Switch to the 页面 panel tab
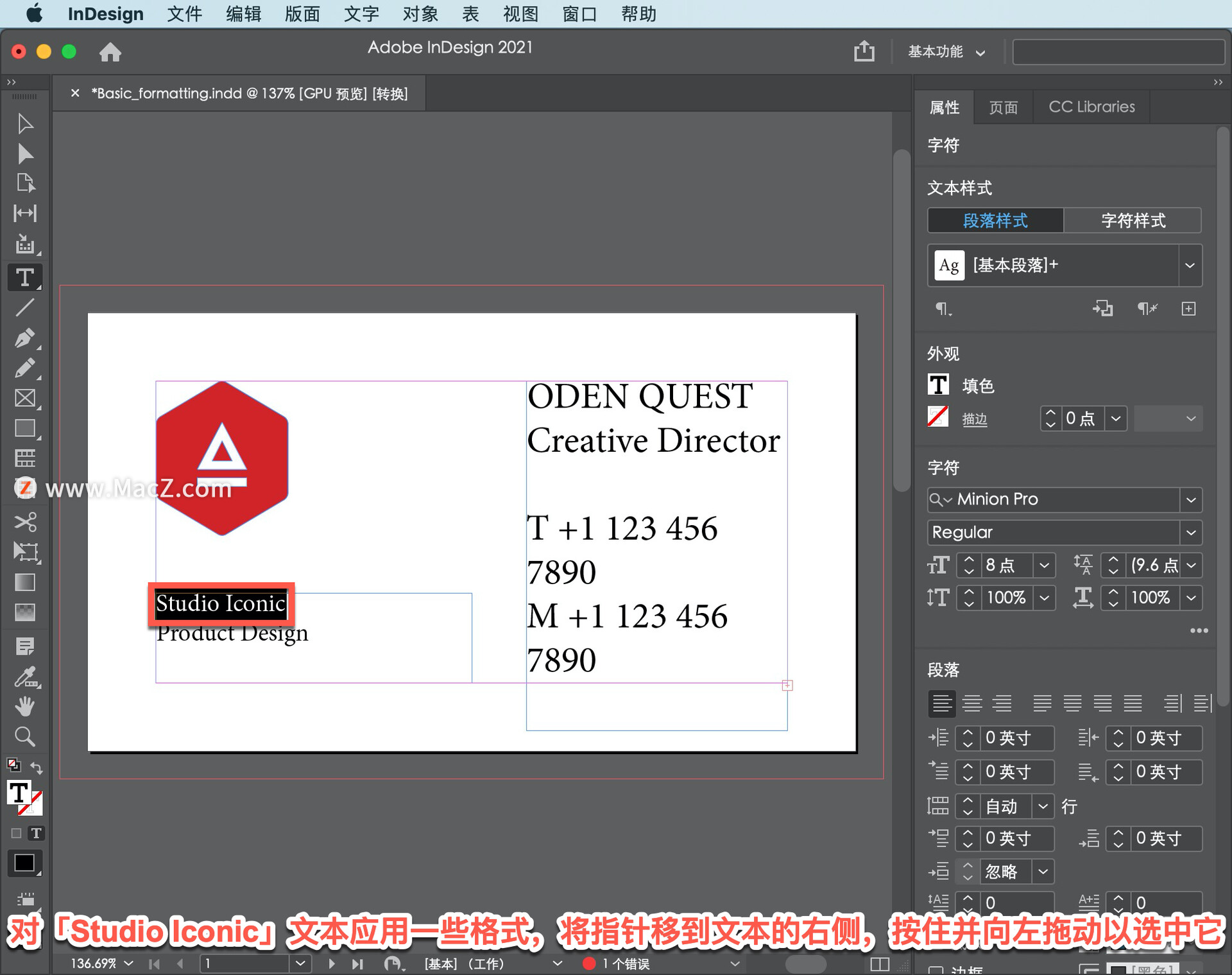Viewport: 1232px width, 975px height. [1004, 107]
